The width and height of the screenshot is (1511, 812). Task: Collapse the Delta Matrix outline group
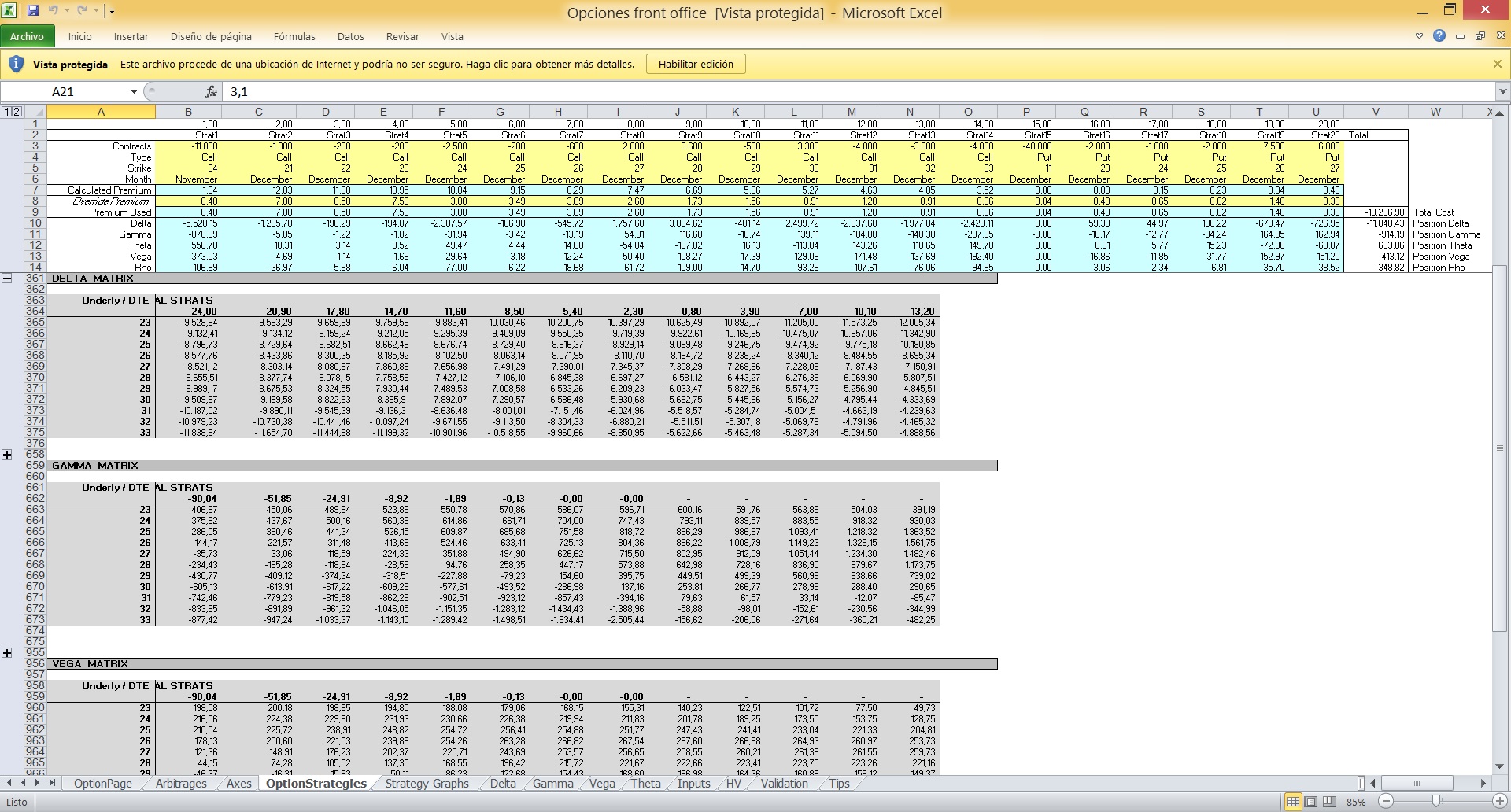pos(7,278)
